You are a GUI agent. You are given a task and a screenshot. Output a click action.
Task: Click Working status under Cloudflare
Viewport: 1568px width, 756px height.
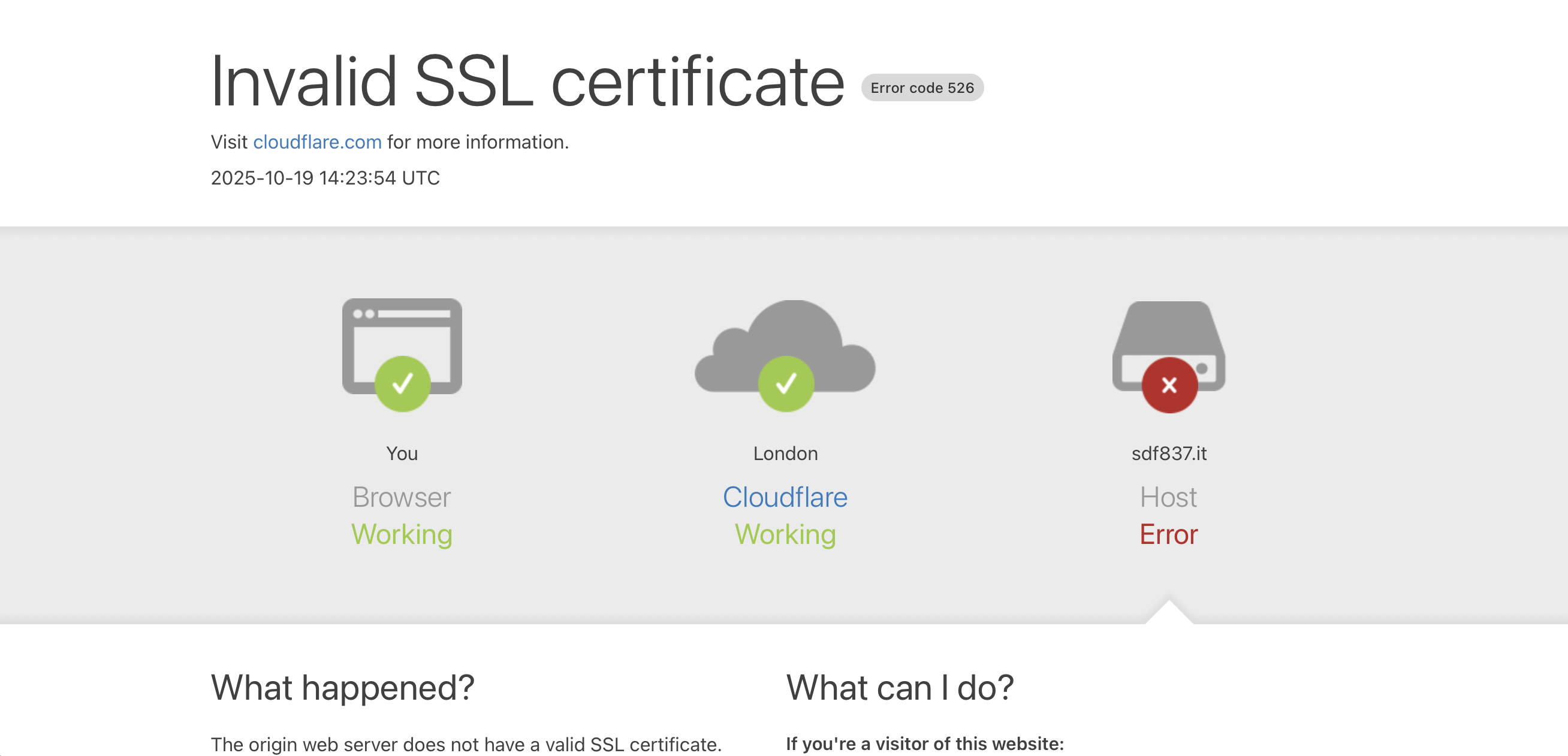click(x=785, y=534)
